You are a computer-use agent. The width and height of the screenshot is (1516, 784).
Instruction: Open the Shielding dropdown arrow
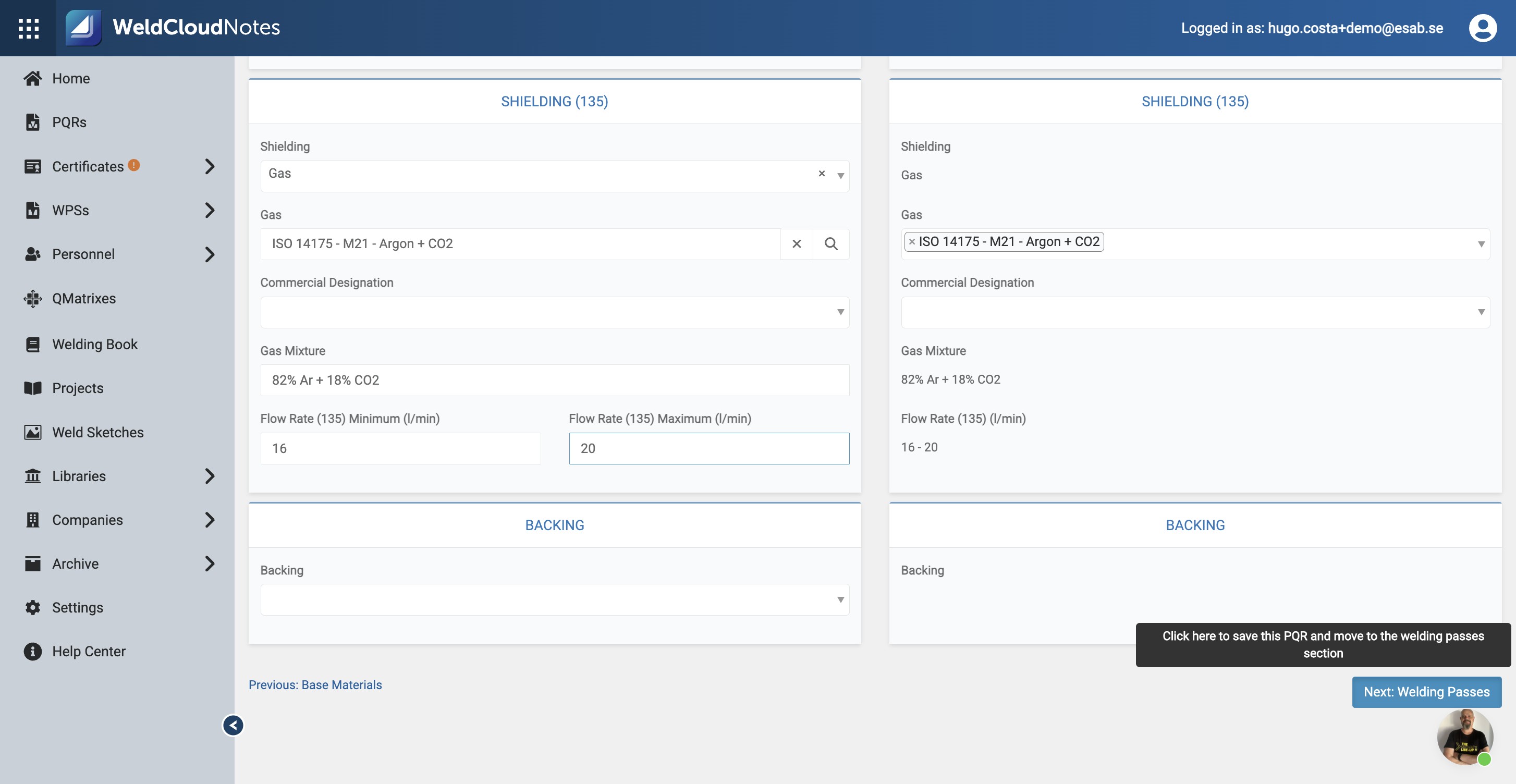pyautogui.click(x=840, y=175)
